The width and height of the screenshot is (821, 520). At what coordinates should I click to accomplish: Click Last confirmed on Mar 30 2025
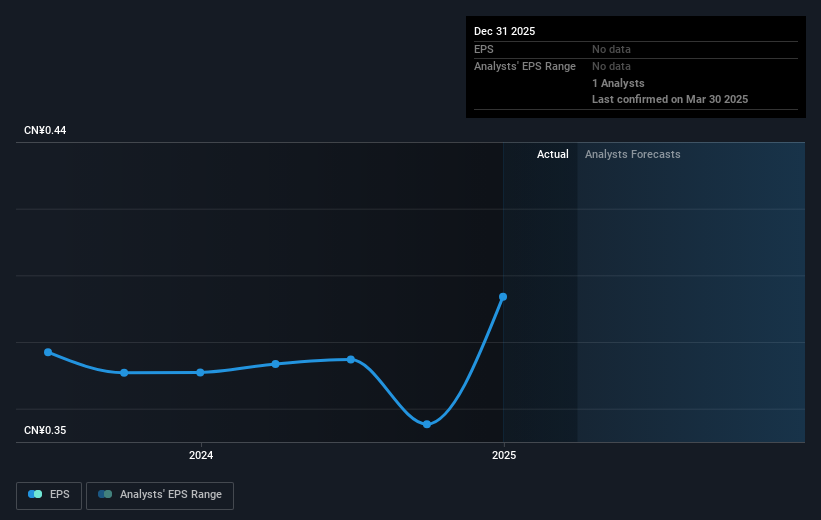[670, 99]
